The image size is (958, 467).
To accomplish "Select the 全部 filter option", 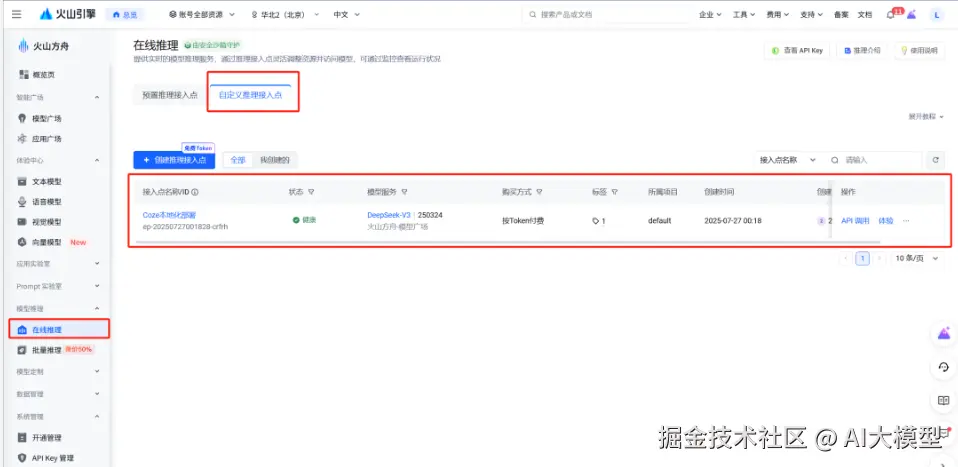I will [x=238, y=160].
